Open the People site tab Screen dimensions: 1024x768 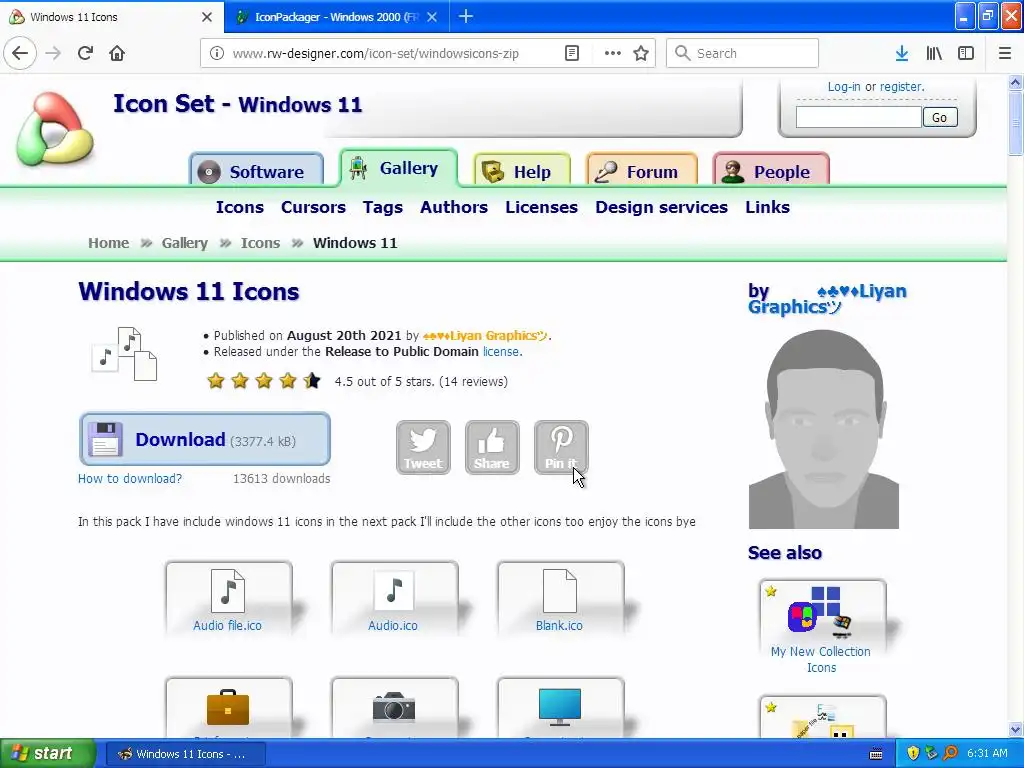tap(771, 171)
